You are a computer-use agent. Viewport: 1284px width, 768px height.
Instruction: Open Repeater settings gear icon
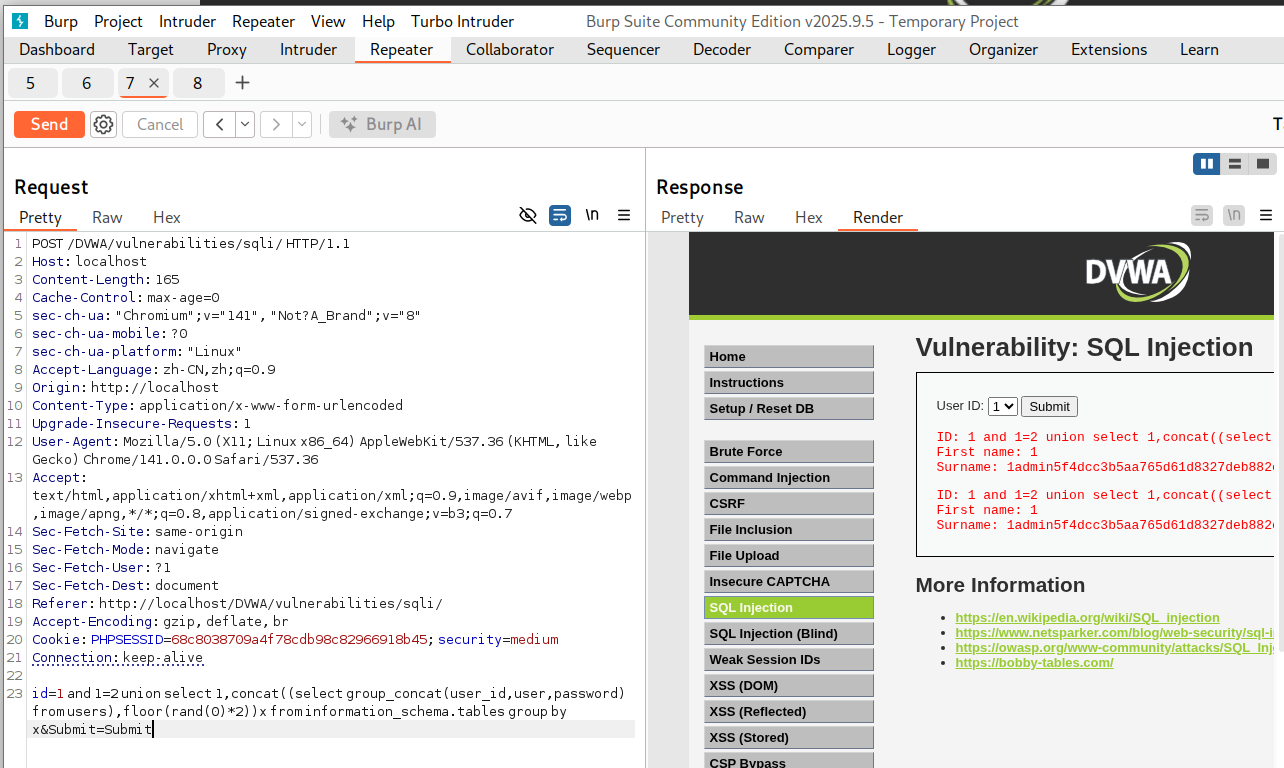click(103, 124)
